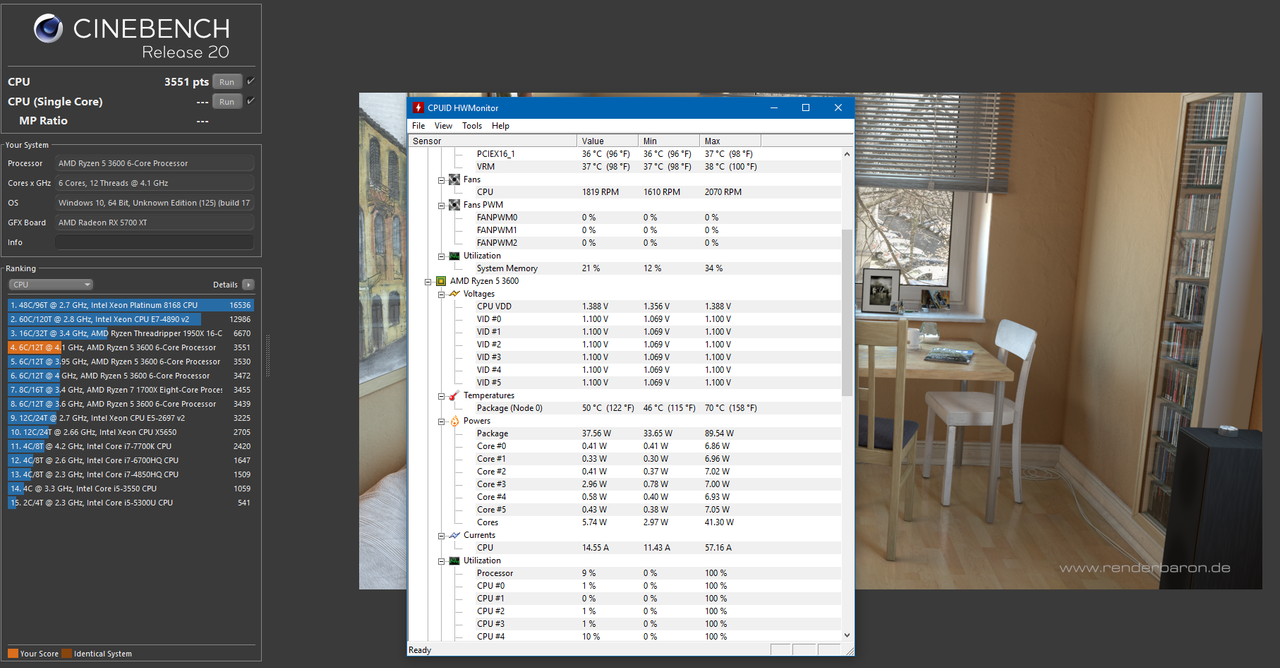
Task: Select the FANPWM1 row
Action: pos(625,230)
